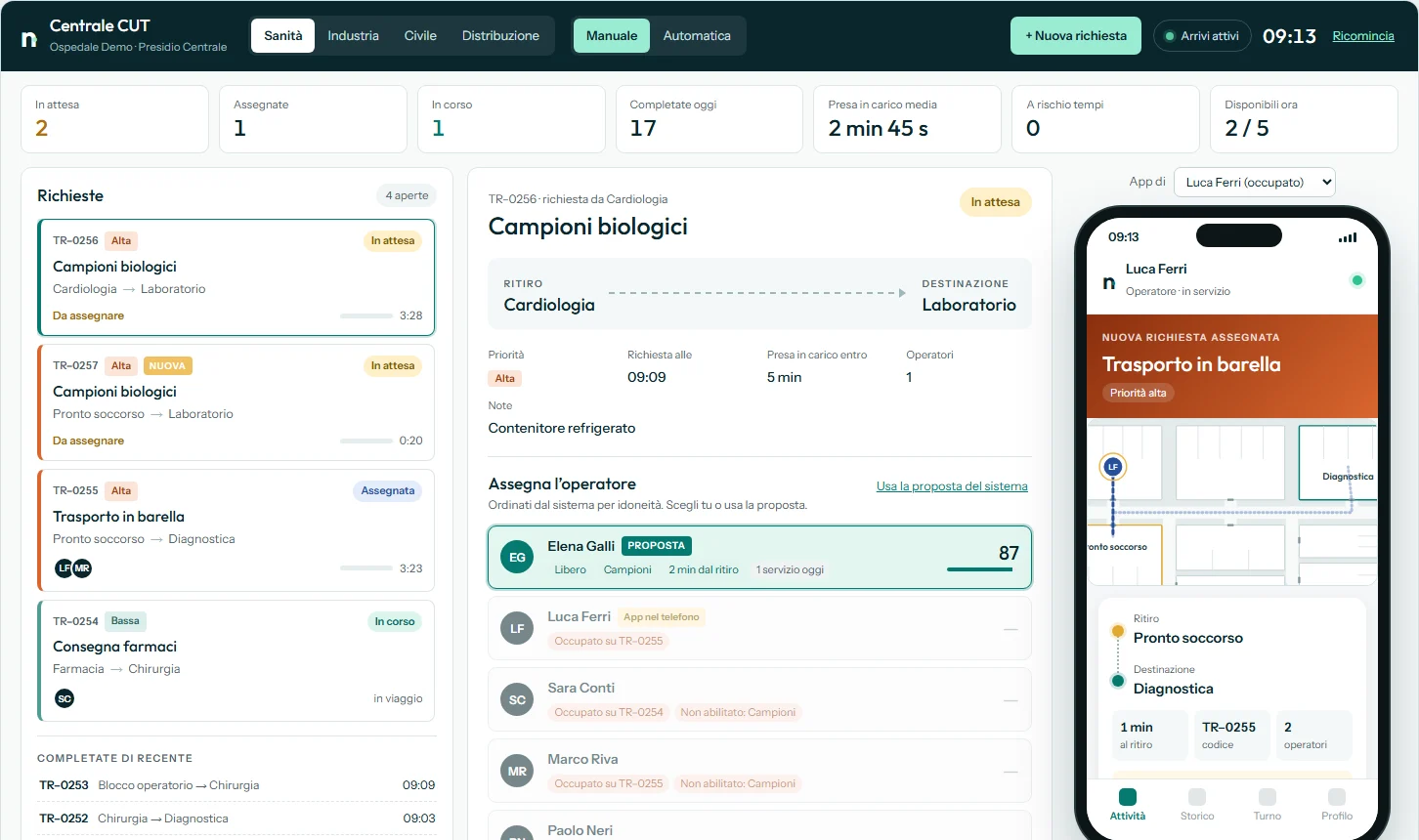
Task: Select the Sanità tab
Action: [283, 36]
